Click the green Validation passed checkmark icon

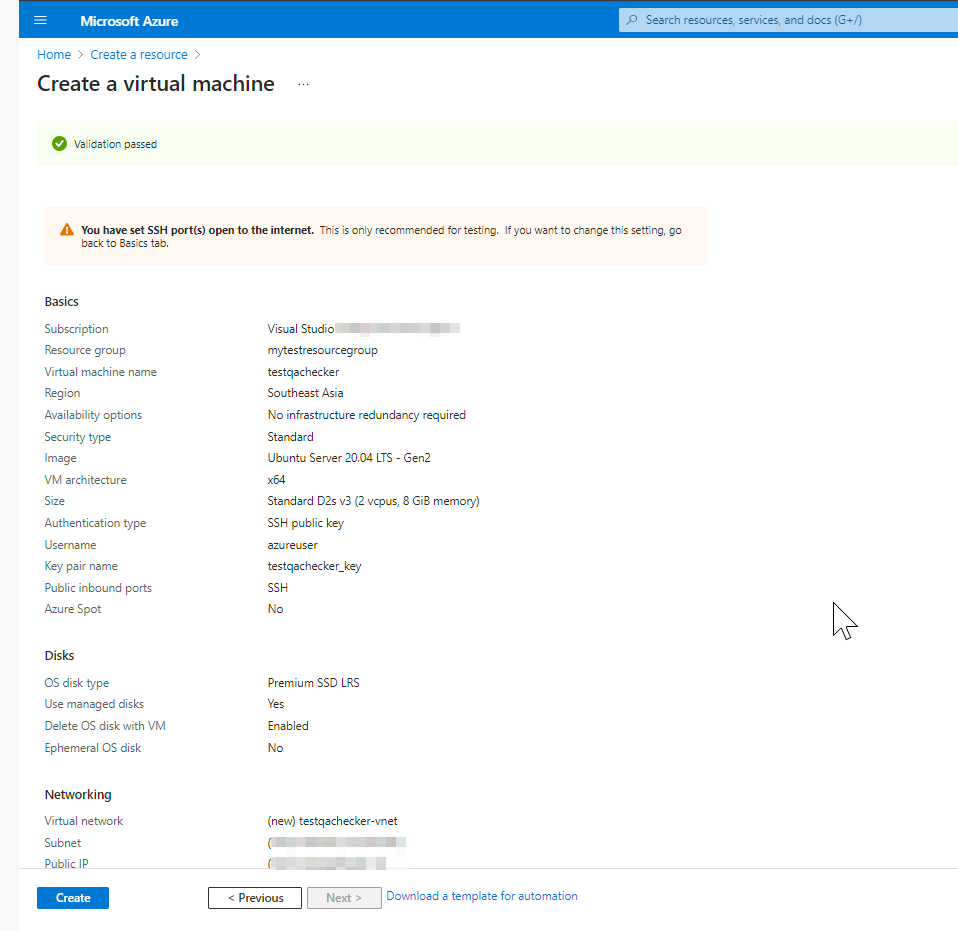tap(59, 144)
